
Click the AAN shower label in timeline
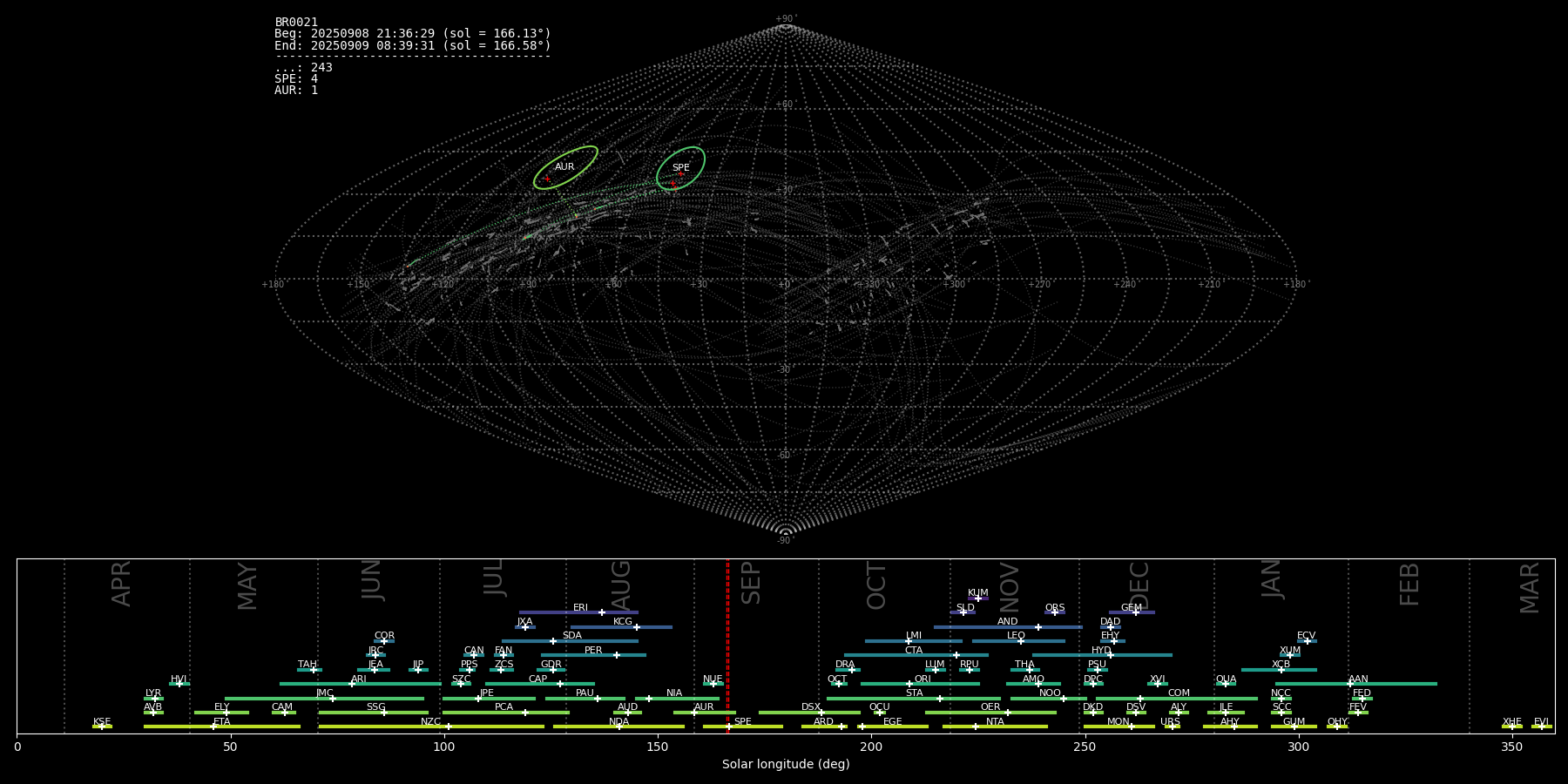click(1358, 679)
